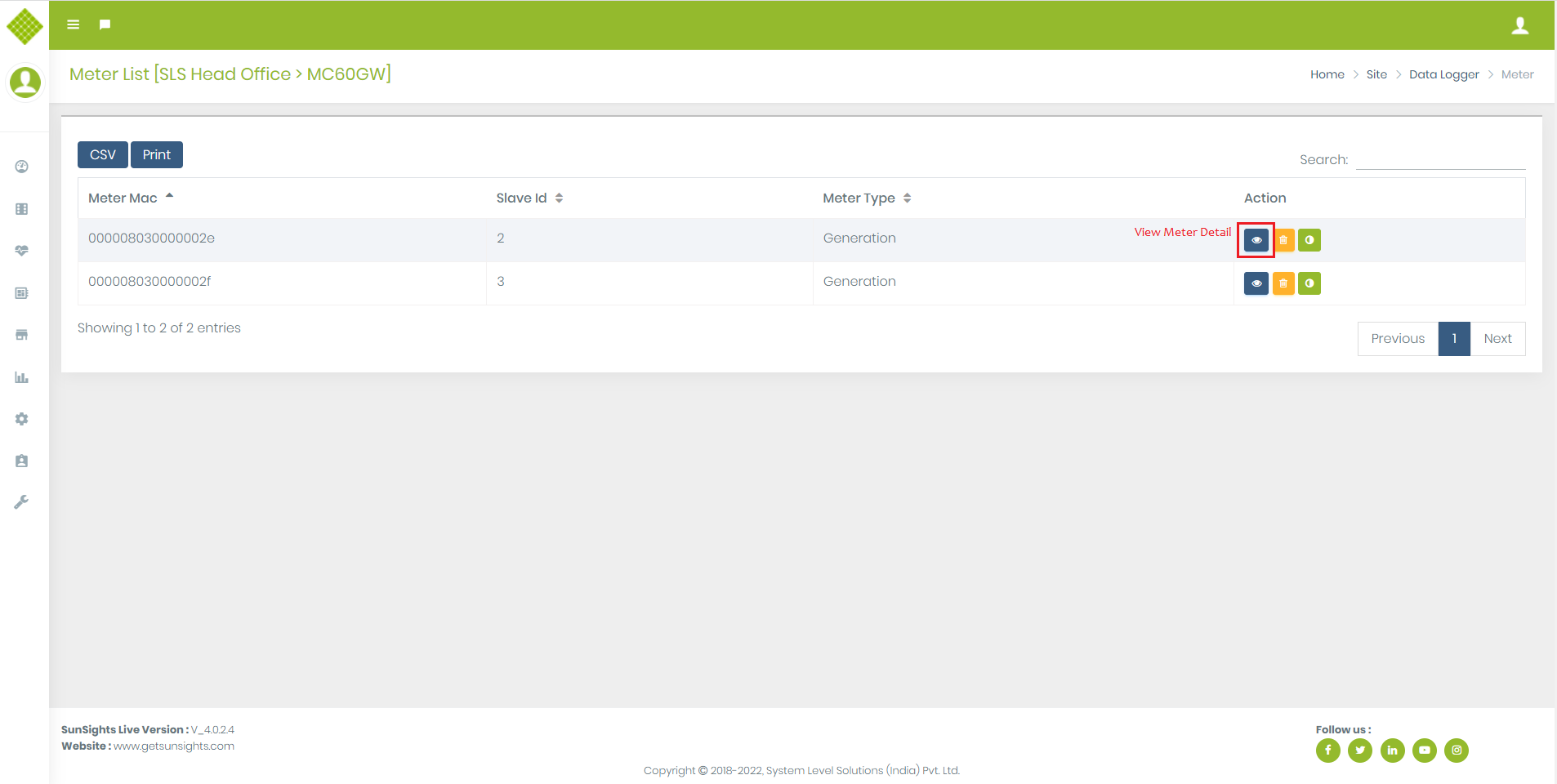
Task: Sort the table by Meter Mac
Action: 123,198
